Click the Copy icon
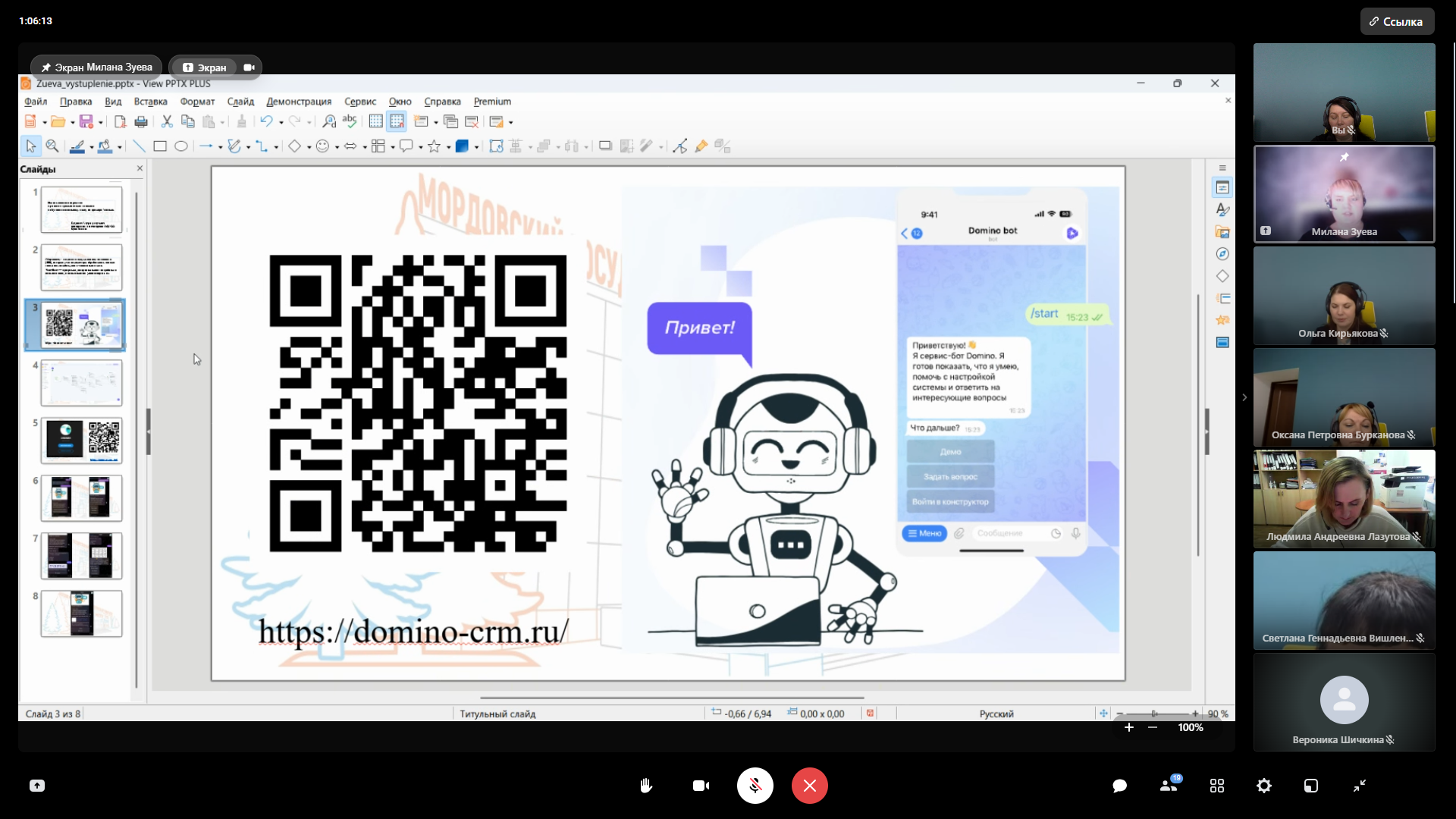The height and width of the screenshot is (819, 1456). (x=187, y=121)
